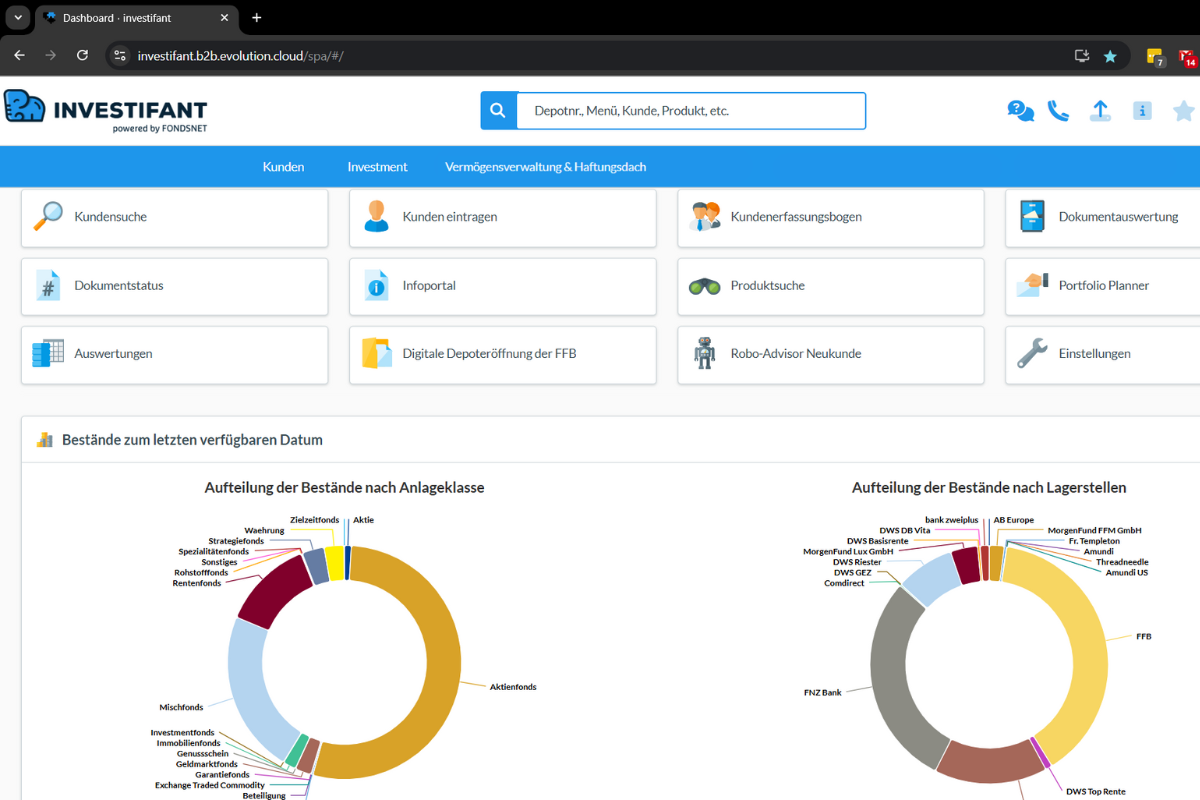Screen dimensions: 1200x800
Task: Click the Kundensuche magnifying glass icon
Action: click(x=47, y=218)
